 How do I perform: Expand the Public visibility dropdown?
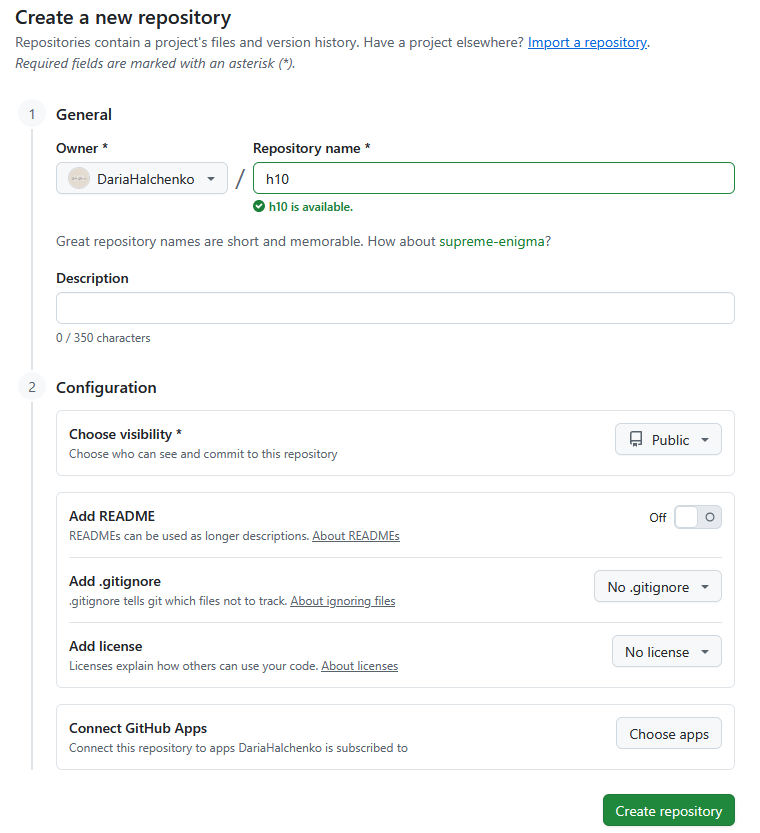click(668, 440)
